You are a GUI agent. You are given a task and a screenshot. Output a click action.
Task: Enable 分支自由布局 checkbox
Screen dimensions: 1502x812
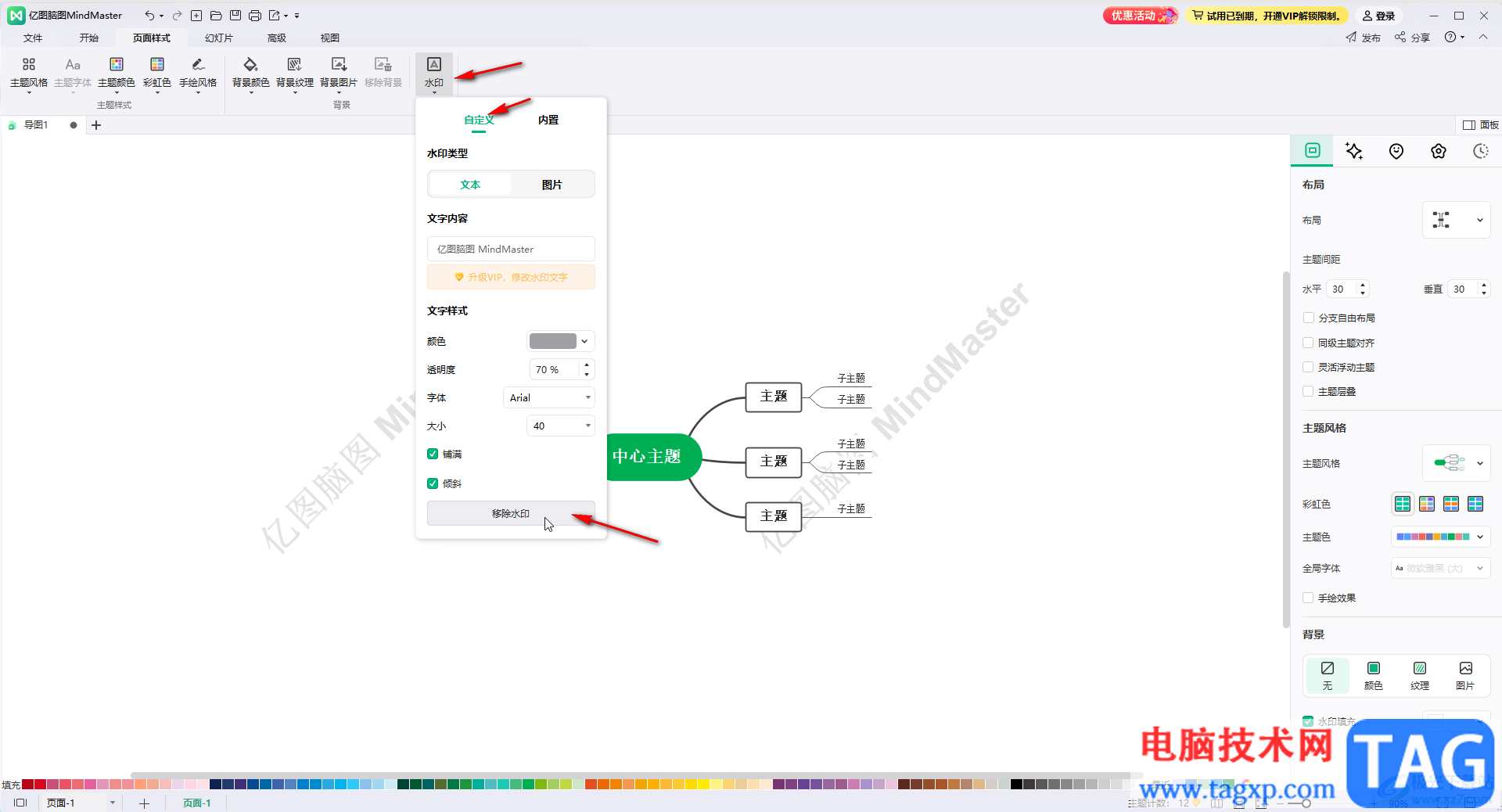pos(1308,318)
